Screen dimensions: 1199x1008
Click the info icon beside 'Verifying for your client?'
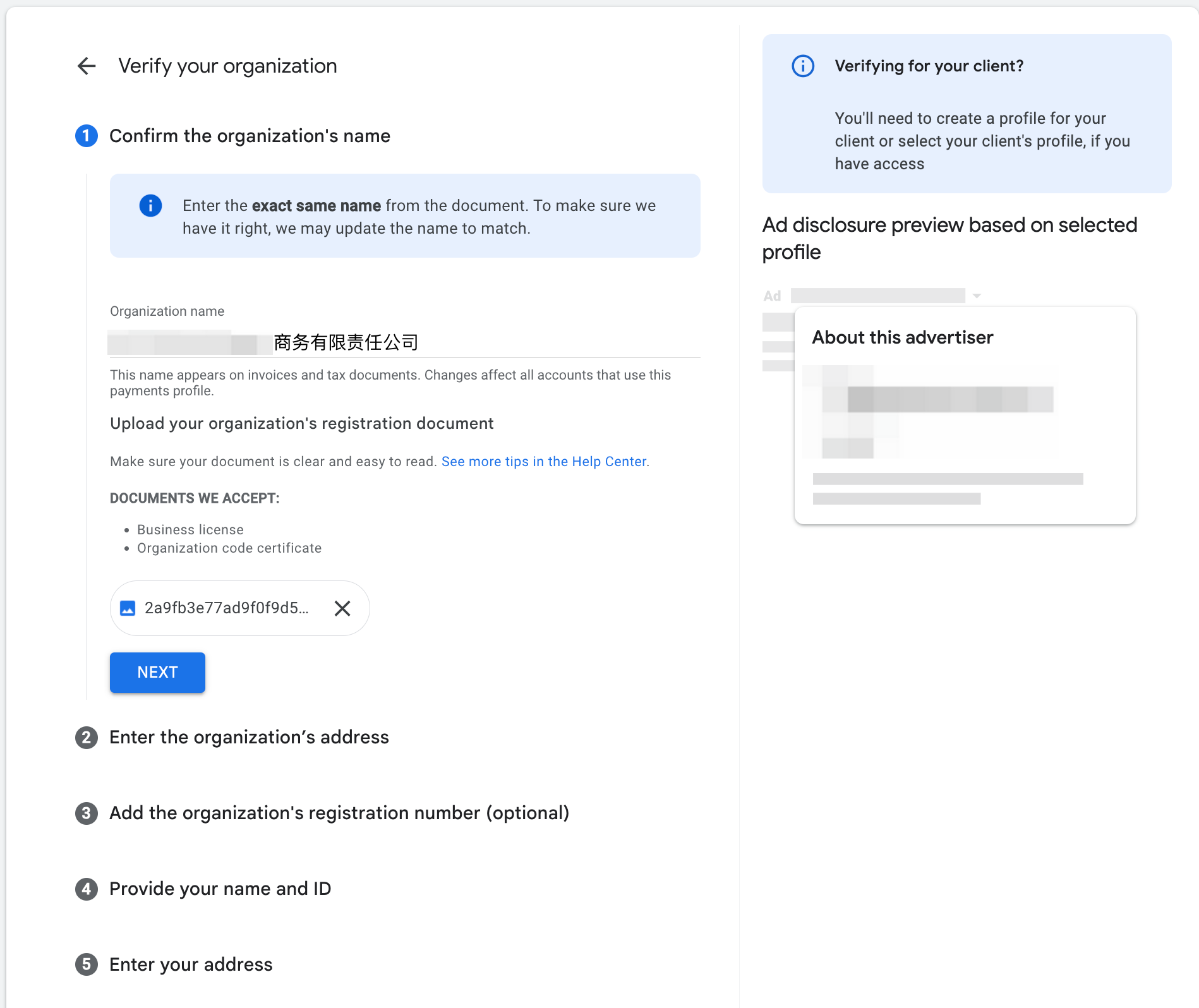(x=803, y=66)
